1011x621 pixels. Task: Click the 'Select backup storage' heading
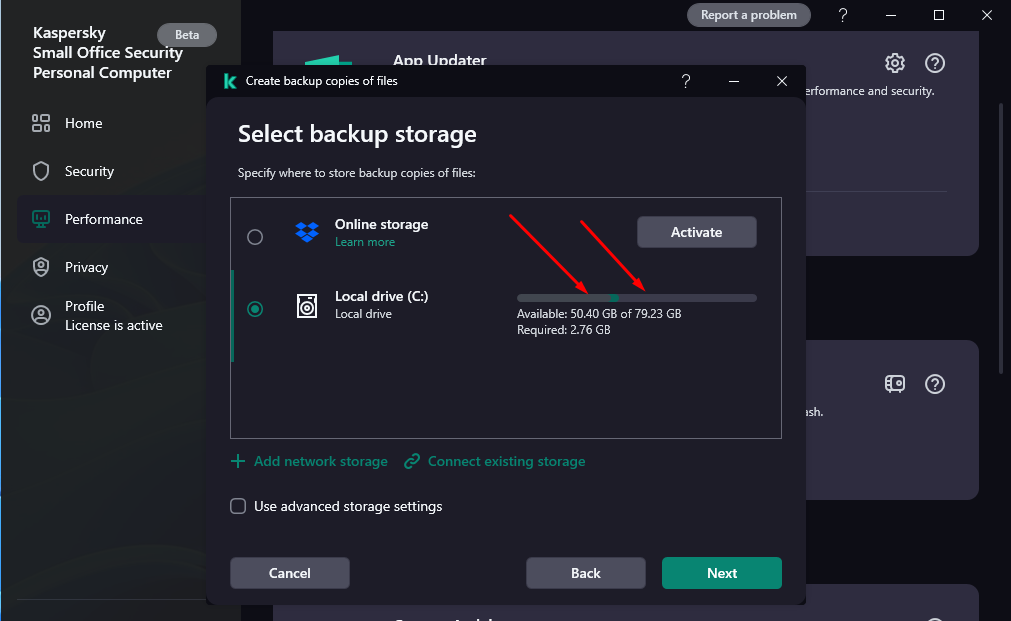tap(357, 134)
